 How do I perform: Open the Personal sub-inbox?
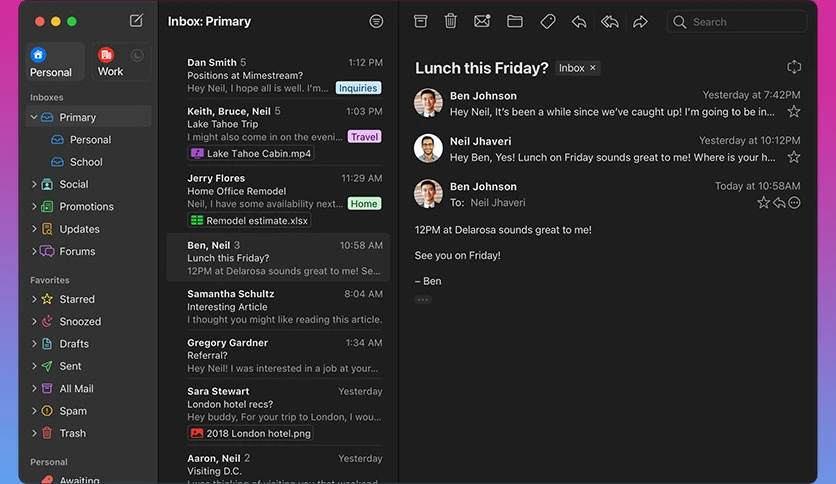click(x=89, y=140)
